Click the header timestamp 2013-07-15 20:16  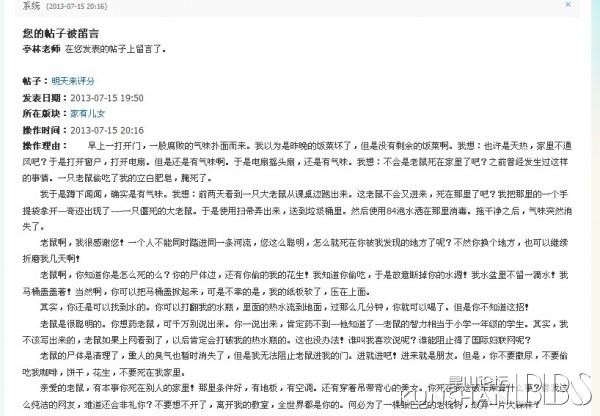click(77, 6)
